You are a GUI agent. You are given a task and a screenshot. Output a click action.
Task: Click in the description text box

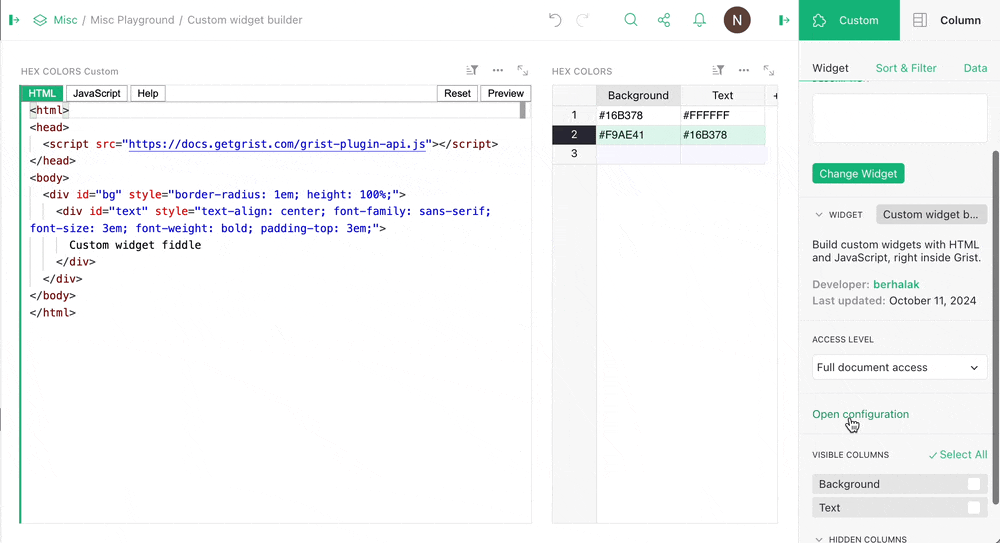(x=899, y=118)
